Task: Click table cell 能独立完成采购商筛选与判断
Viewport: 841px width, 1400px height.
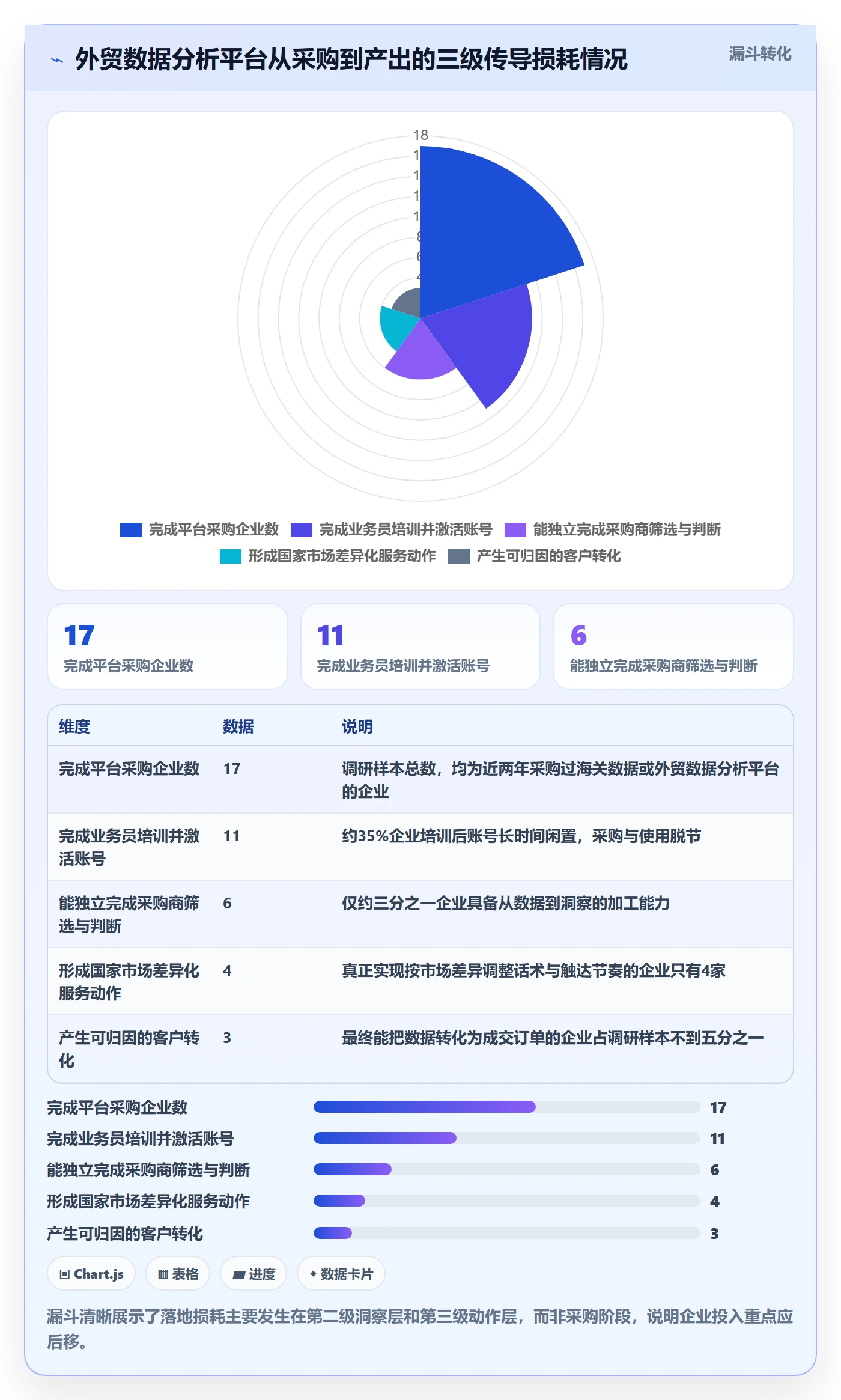Action: click(x=129, y=915)
